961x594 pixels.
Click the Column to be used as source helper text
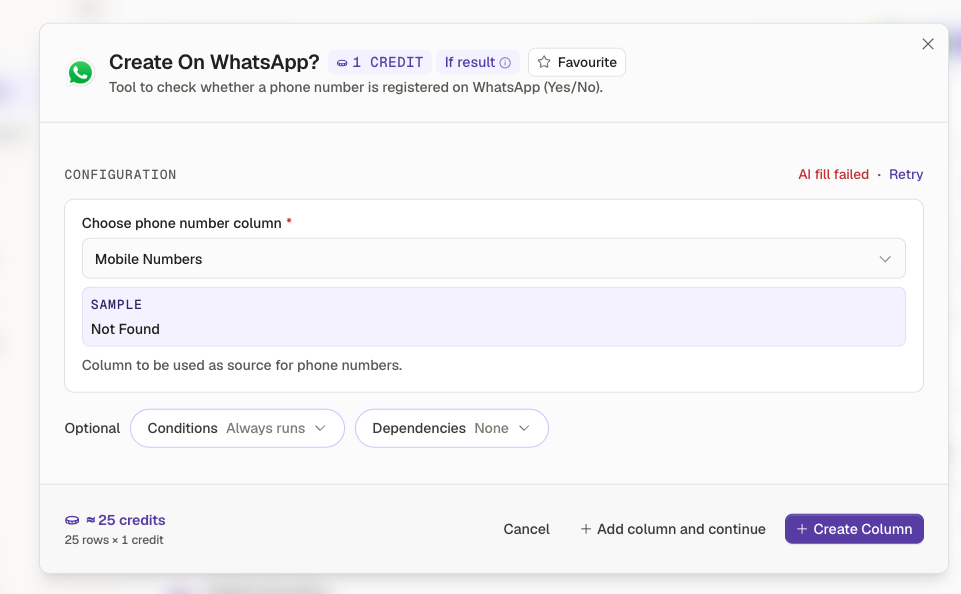241,365
